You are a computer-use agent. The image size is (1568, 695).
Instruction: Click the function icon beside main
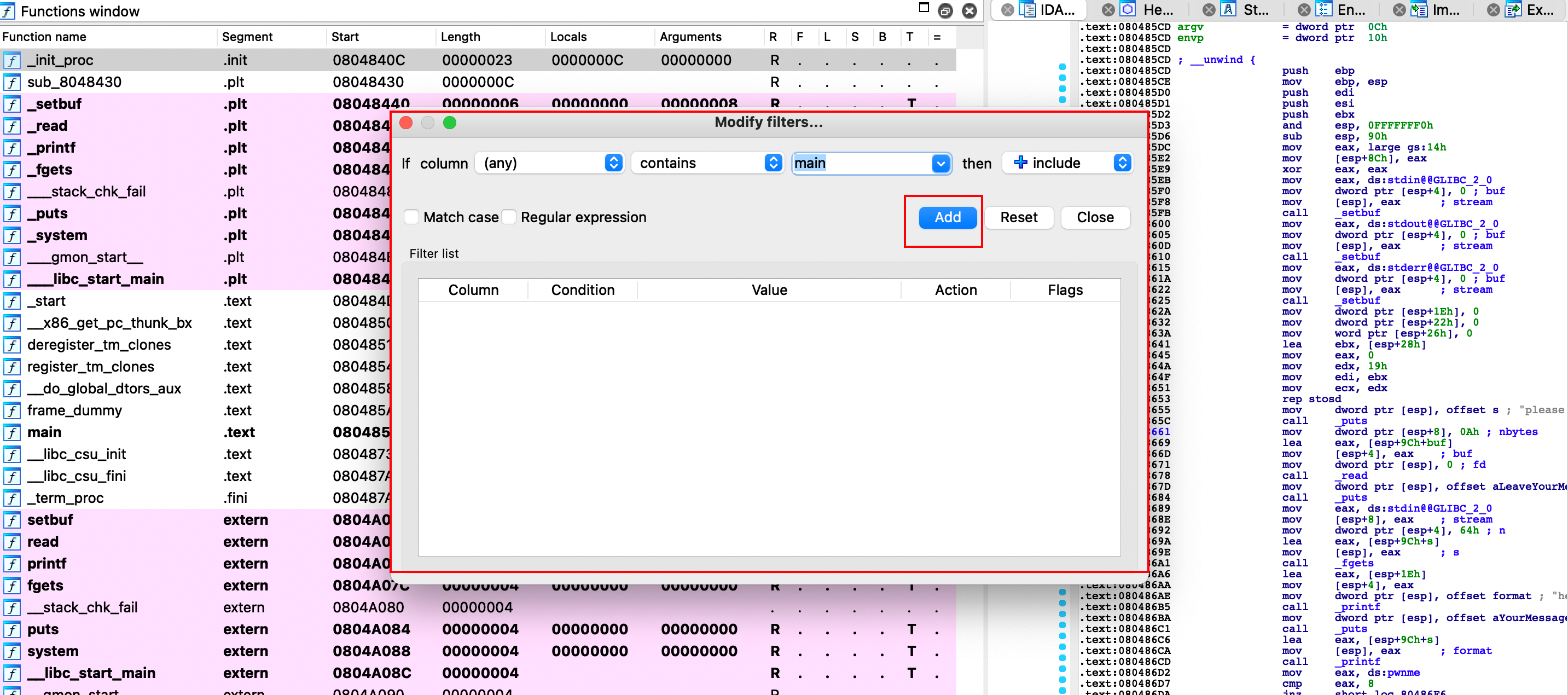click(11, 432)
